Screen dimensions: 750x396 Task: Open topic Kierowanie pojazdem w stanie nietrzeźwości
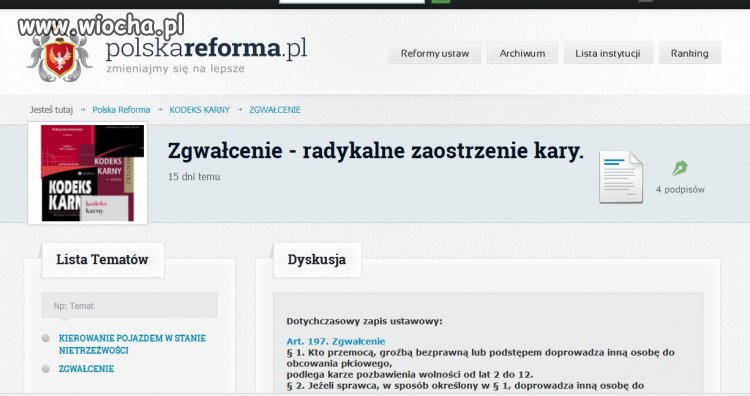132,344
